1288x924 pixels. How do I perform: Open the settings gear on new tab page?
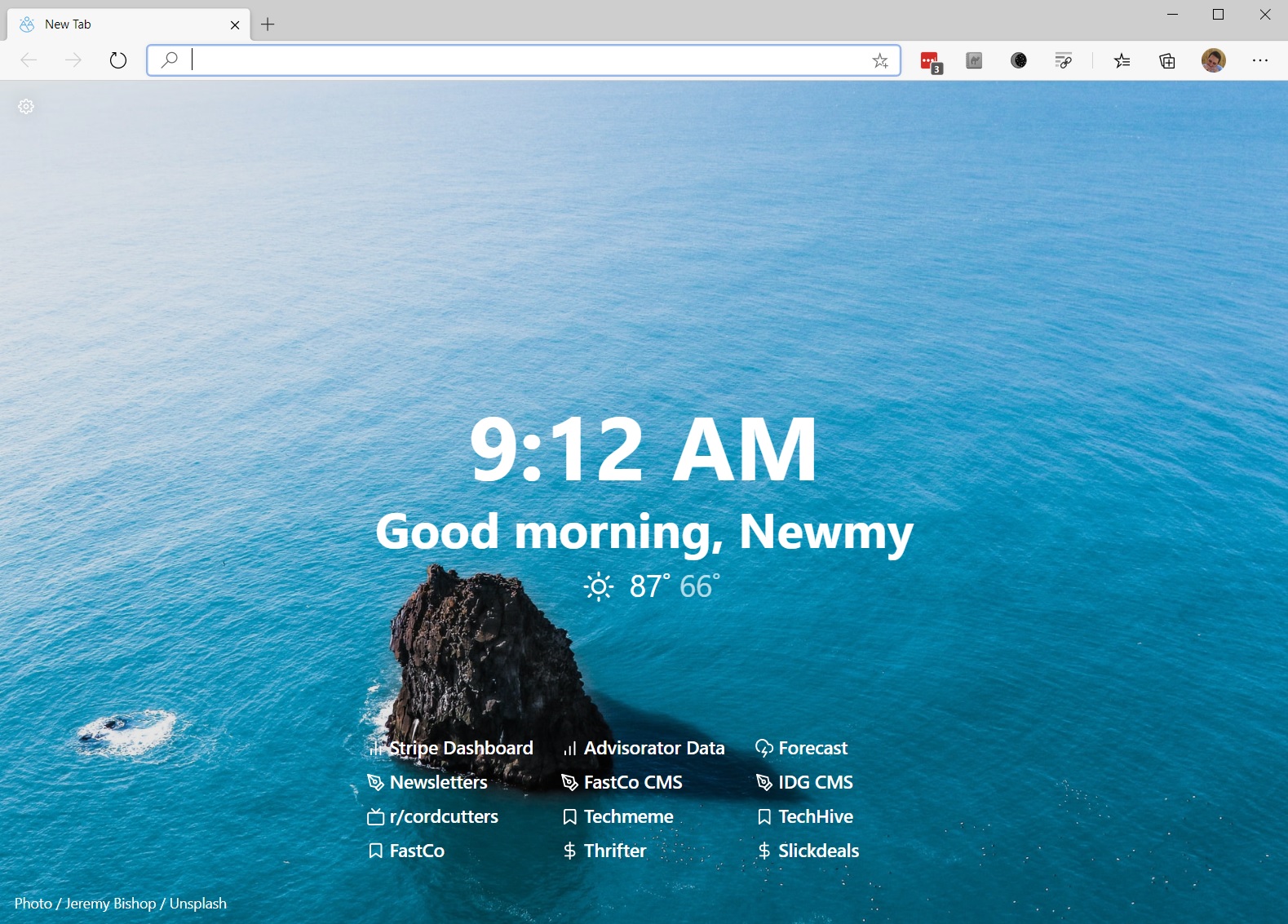(x=26, y=106)
